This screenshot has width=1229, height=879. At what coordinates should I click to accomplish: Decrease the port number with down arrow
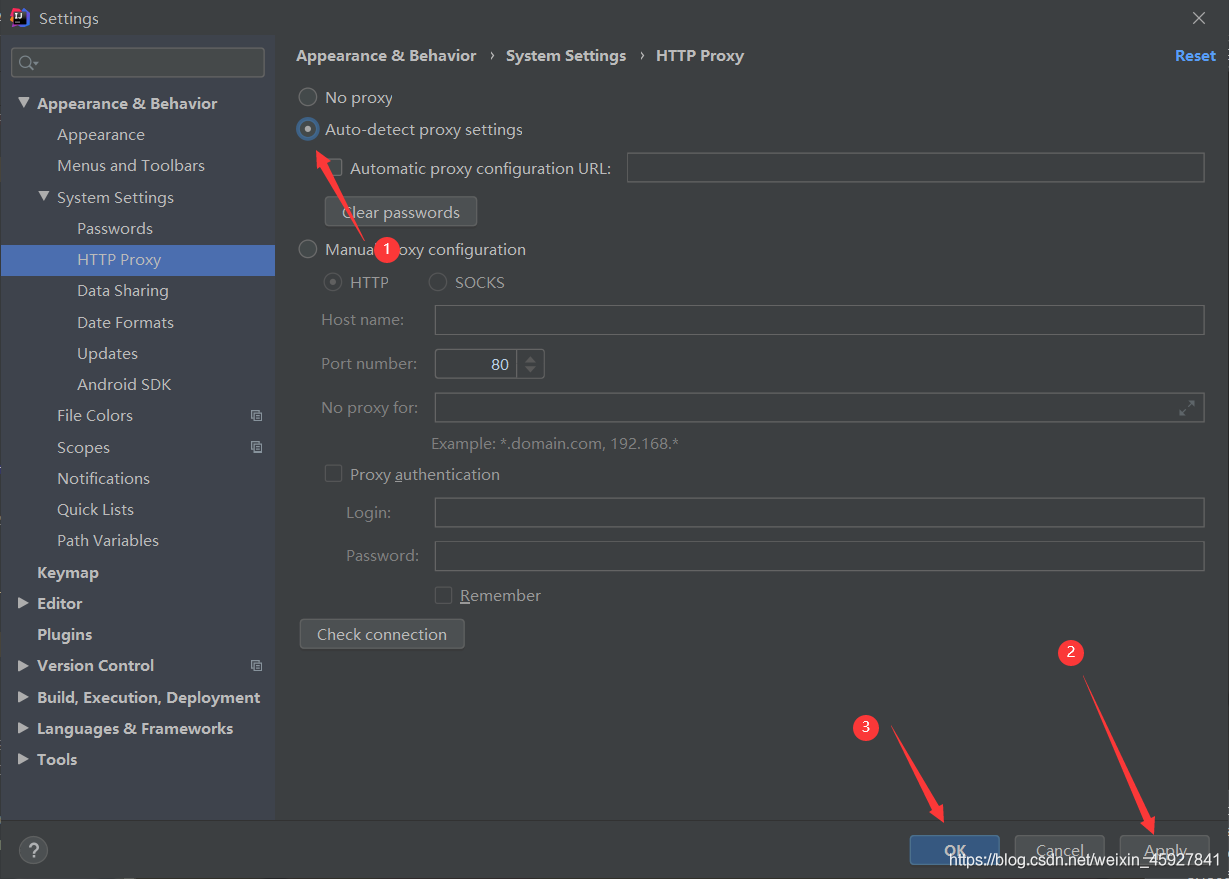coord(530,371)
